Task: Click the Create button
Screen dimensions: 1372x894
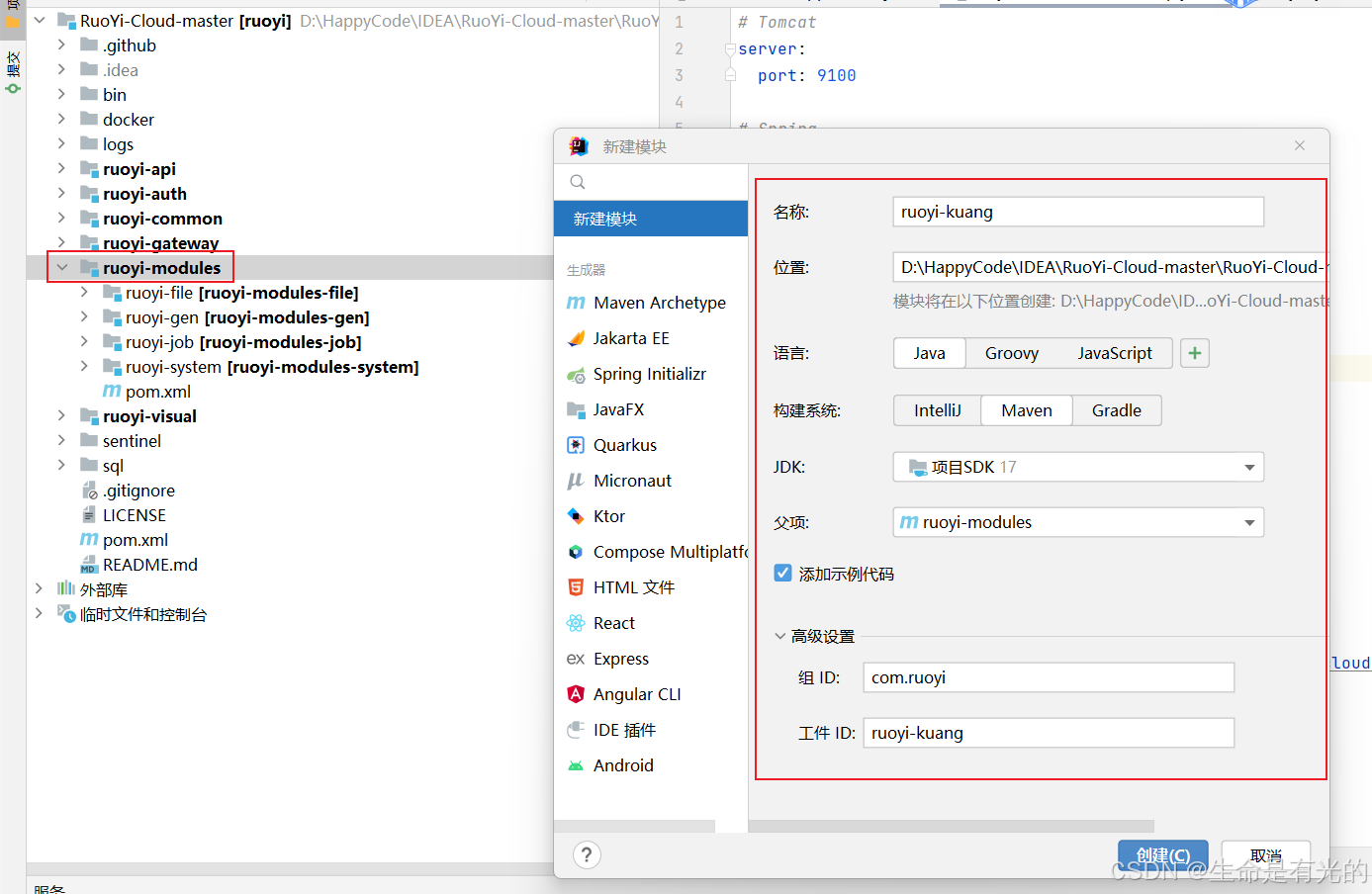Action: pos(1163,855)
